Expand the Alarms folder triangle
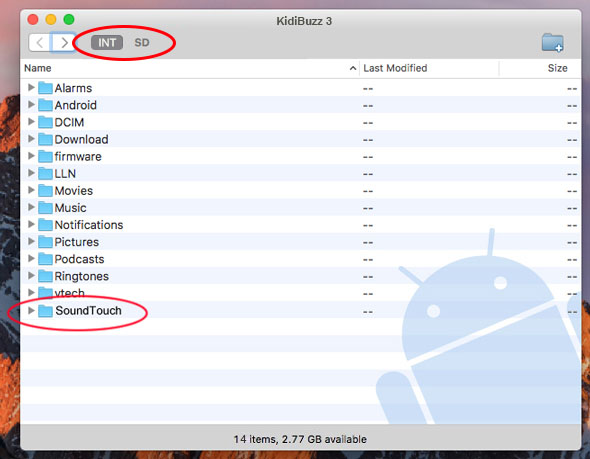The image size is (590, 459). point(31,88)
